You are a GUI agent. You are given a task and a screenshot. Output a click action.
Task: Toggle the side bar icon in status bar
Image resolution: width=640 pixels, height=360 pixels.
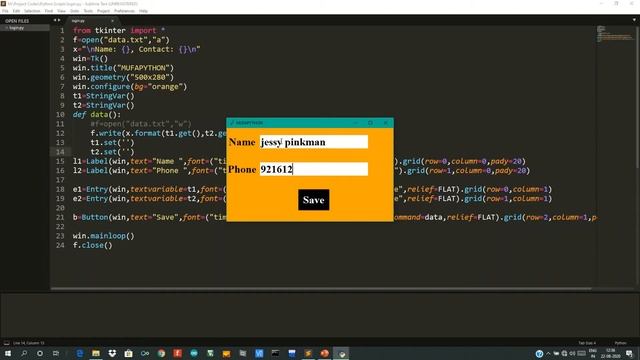click(x=7, y=343)
